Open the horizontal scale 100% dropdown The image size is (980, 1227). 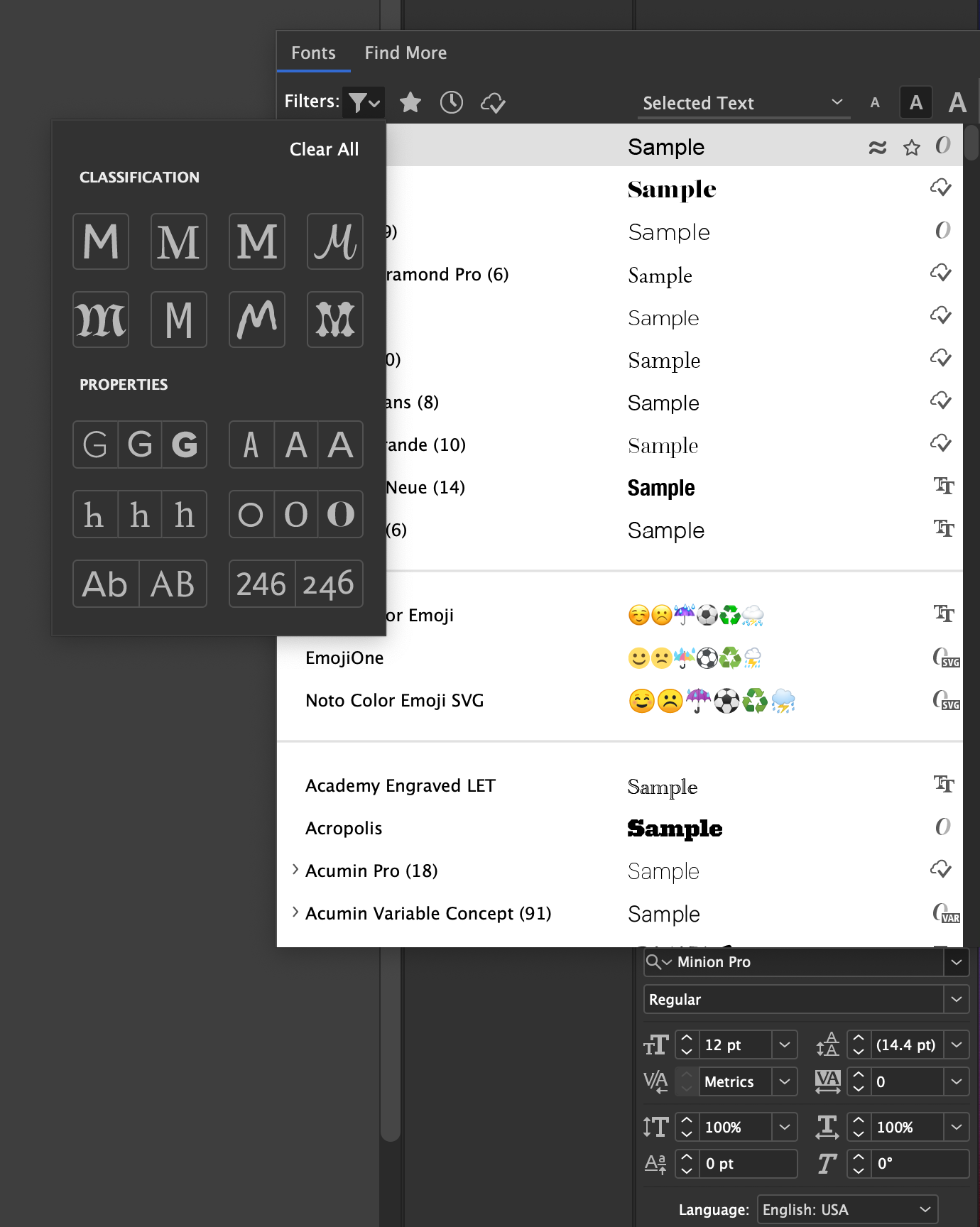tap(957, 1127)
